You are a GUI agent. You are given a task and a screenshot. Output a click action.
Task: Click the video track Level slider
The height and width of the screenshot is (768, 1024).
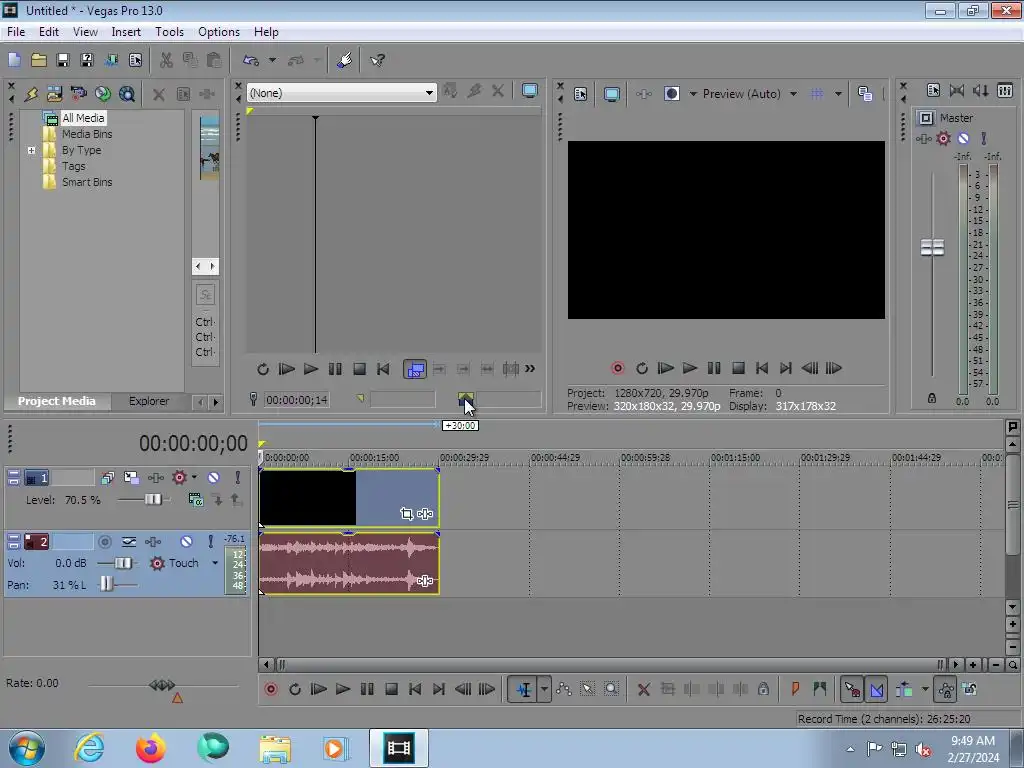click(153, 500)
